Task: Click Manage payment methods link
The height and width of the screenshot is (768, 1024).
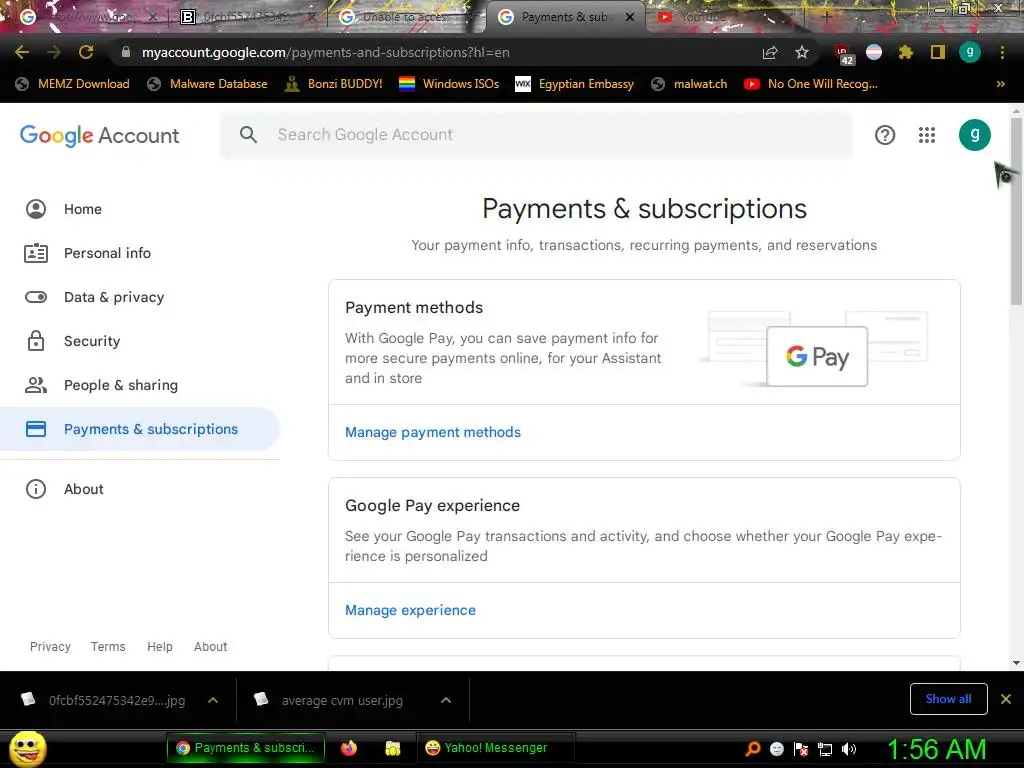Action: (x=432, y=432)
